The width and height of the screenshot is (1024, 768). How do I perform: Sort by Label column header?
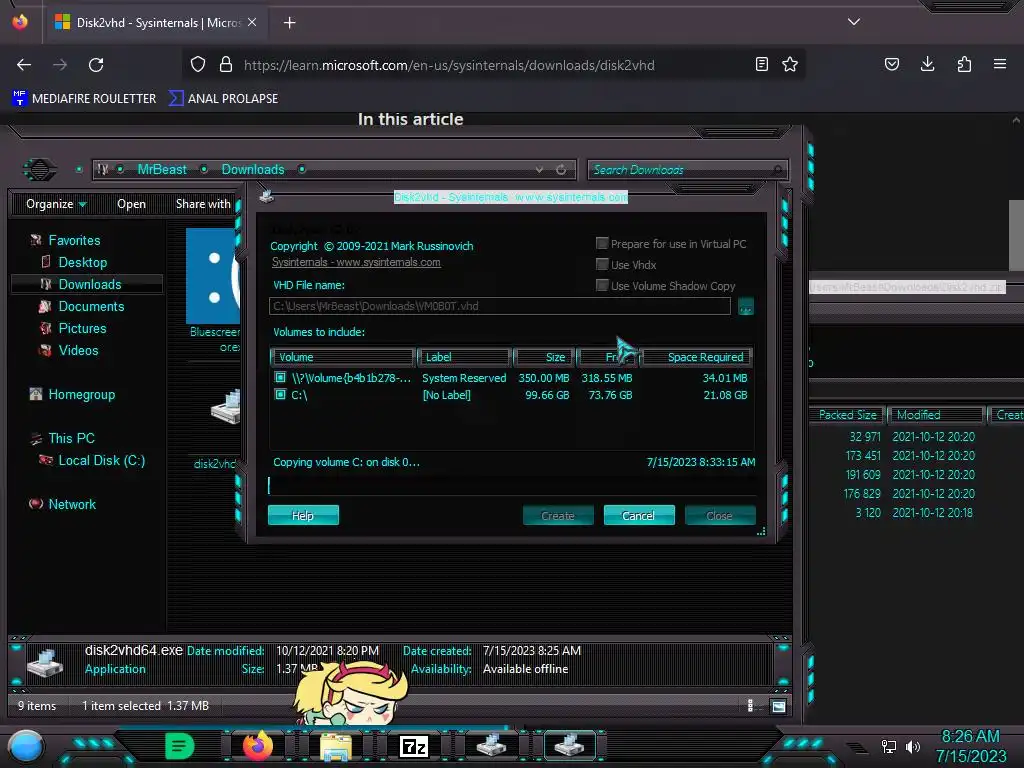(x=463, y=357)
